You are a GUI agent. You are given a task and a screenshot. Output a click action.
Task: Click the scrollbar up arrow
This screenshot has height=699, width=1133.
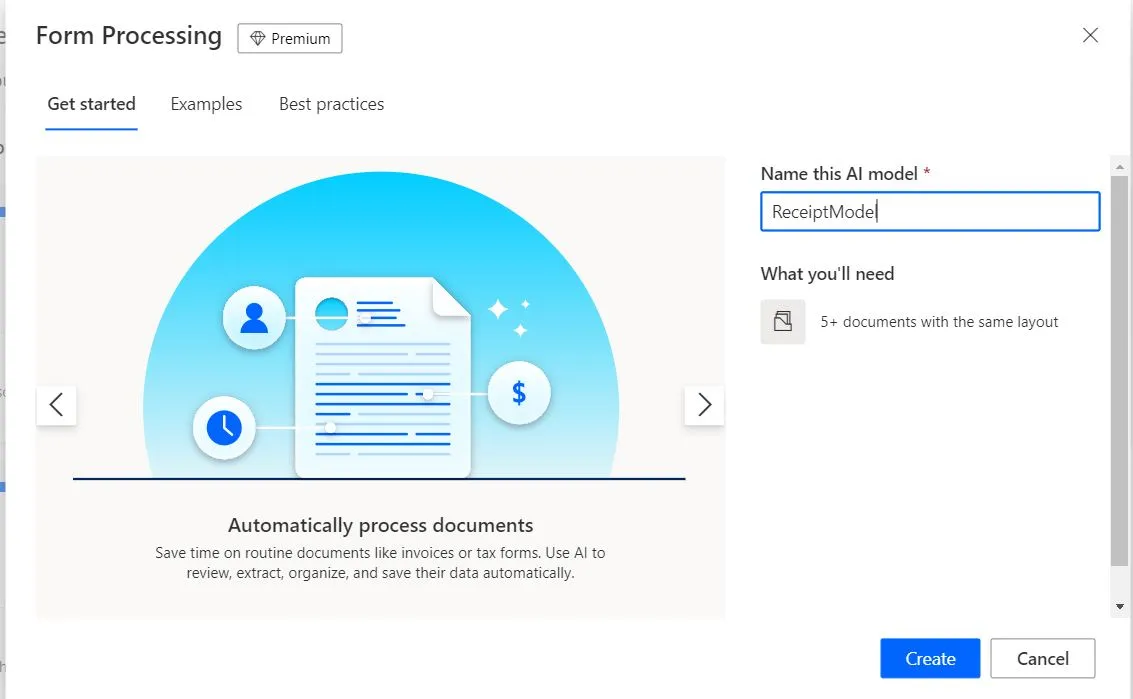click(1119, 166)
